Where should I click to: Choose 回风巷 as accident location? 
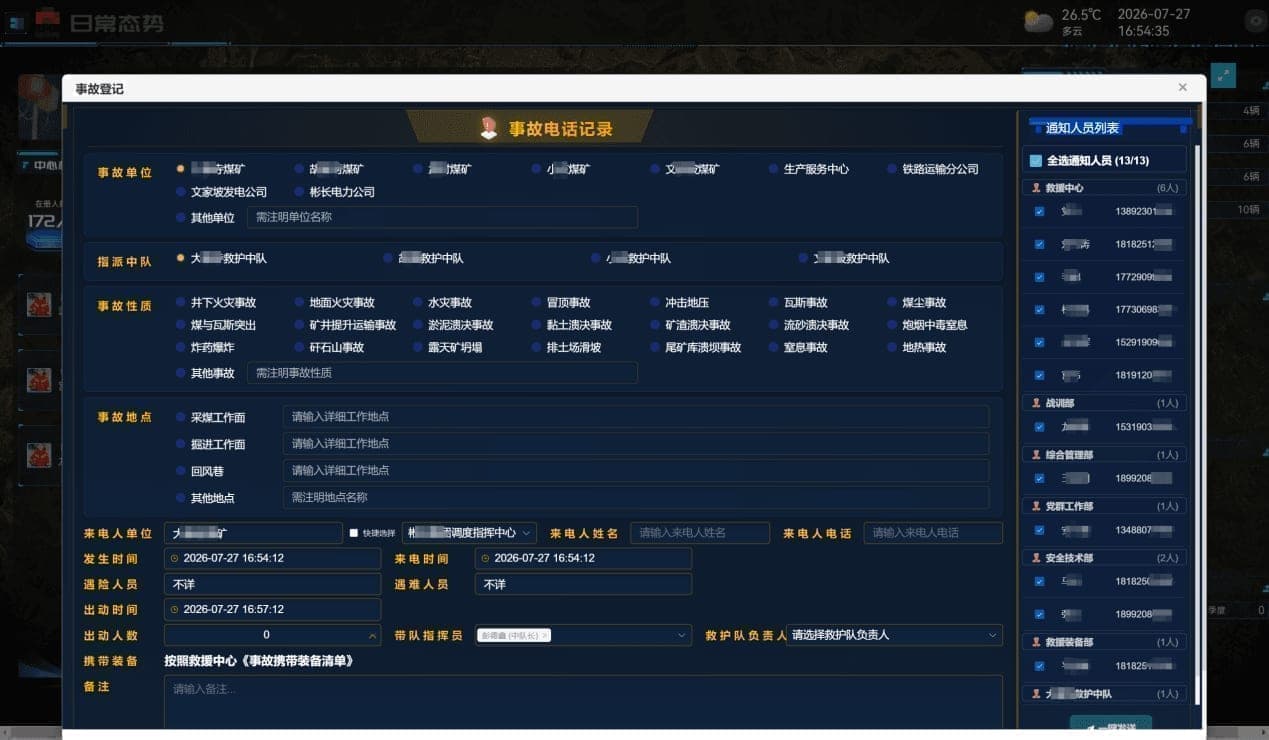point(200,471)
